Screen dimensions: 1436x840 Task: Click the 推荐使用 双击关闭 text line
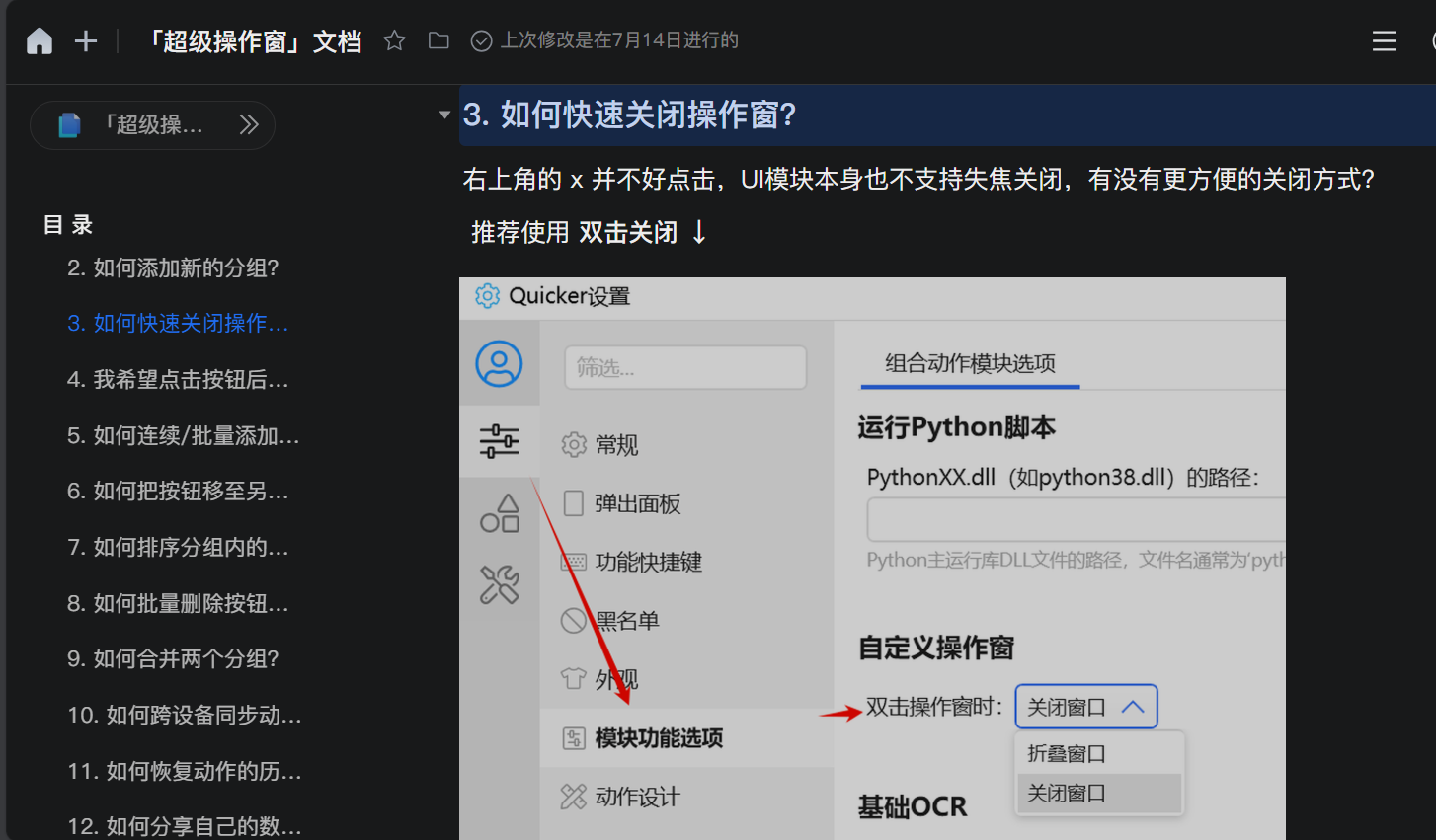(x=589, y=233)
